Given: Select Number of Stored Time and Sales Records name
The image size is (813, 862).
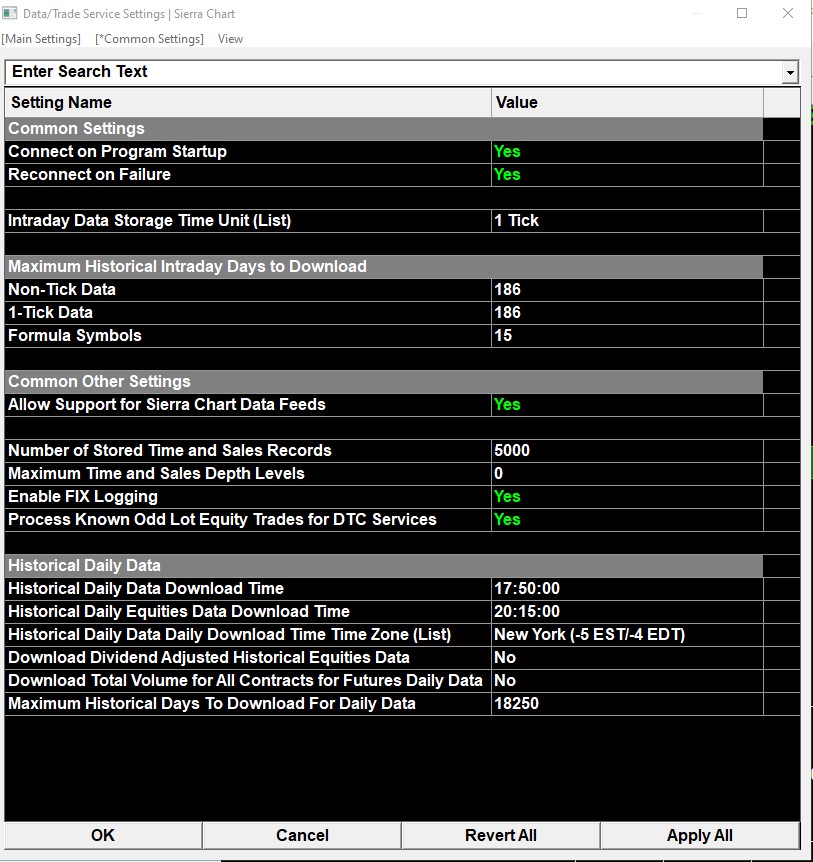Looking at the screenshot, I should point(248,451).
